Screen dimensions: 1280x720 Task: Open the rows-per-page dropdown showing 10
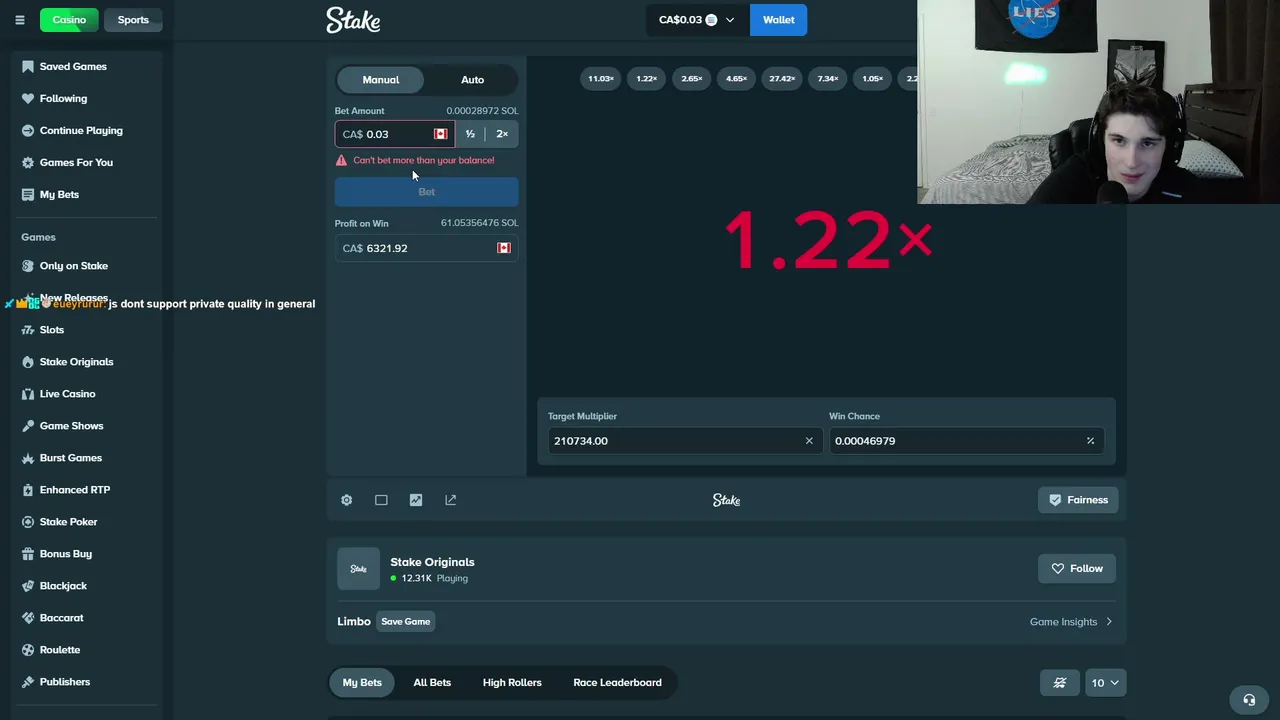pyautogui.click(x=1105, y=683)
